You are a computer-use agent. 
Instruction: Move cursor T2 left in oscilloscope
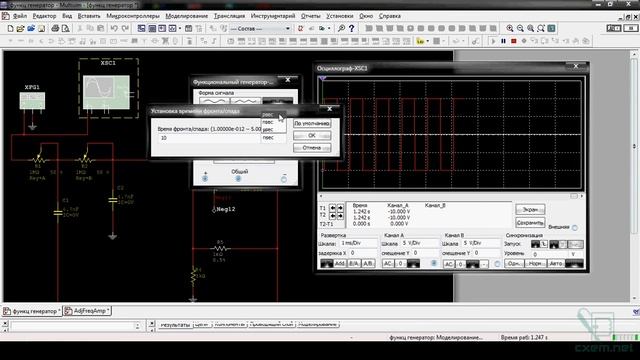333,216
